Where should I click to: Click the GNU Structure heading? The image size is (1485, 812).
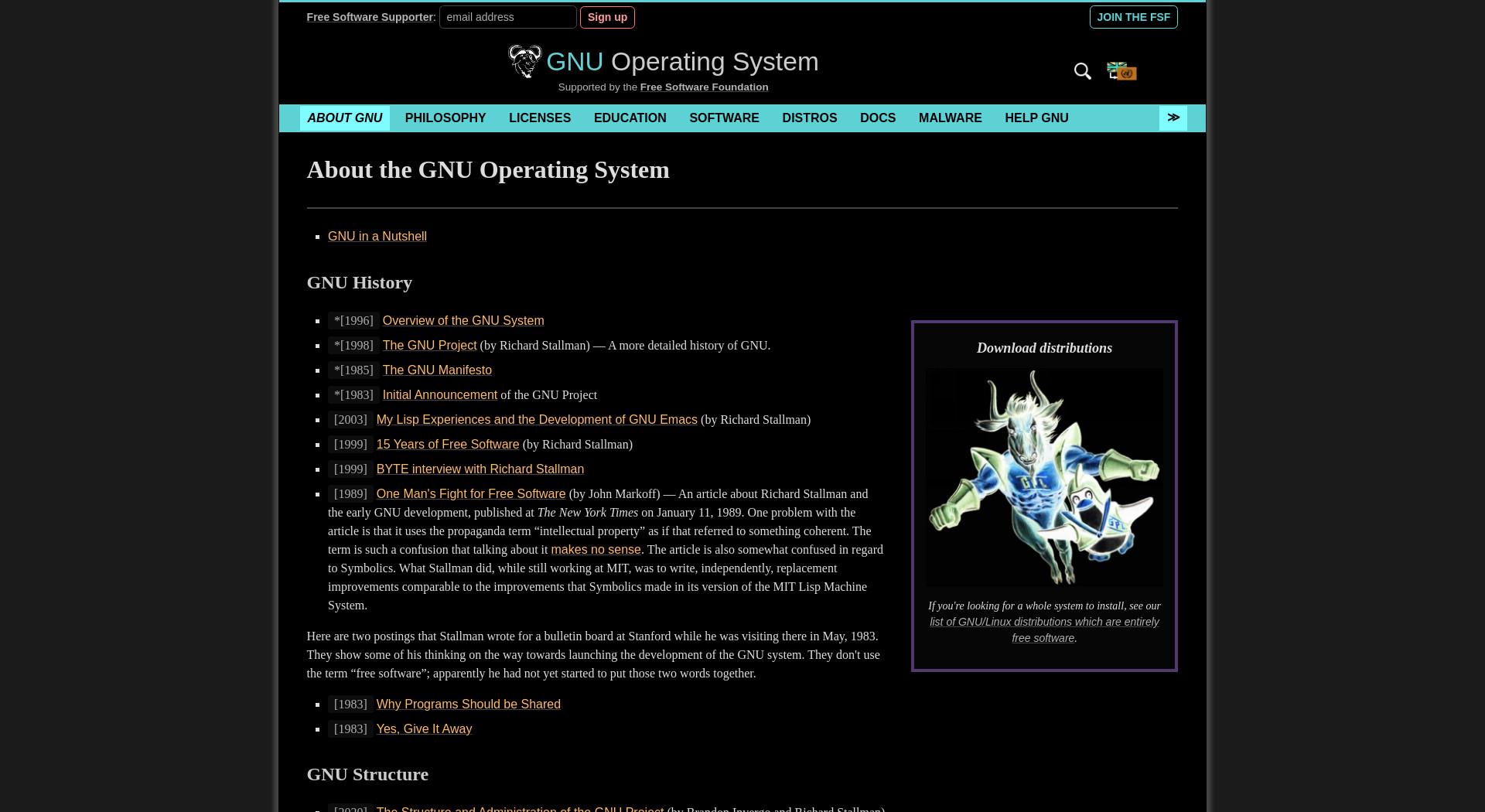coord(367,775)
